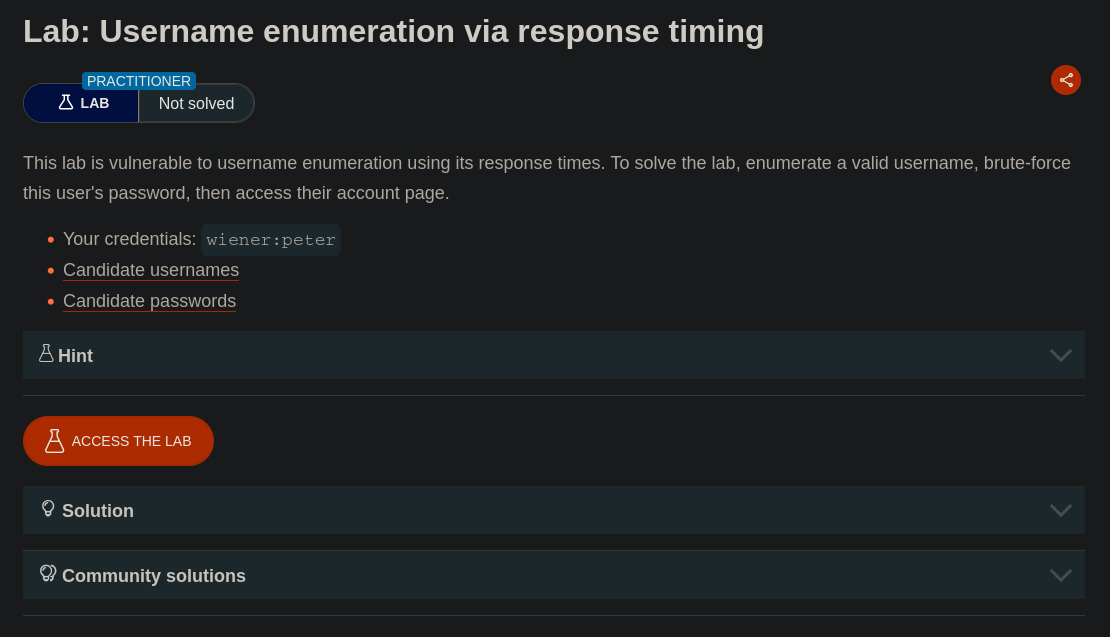Expand the Solution section chevron
Screen dimensions: 1110x637
pos(1060,511)
